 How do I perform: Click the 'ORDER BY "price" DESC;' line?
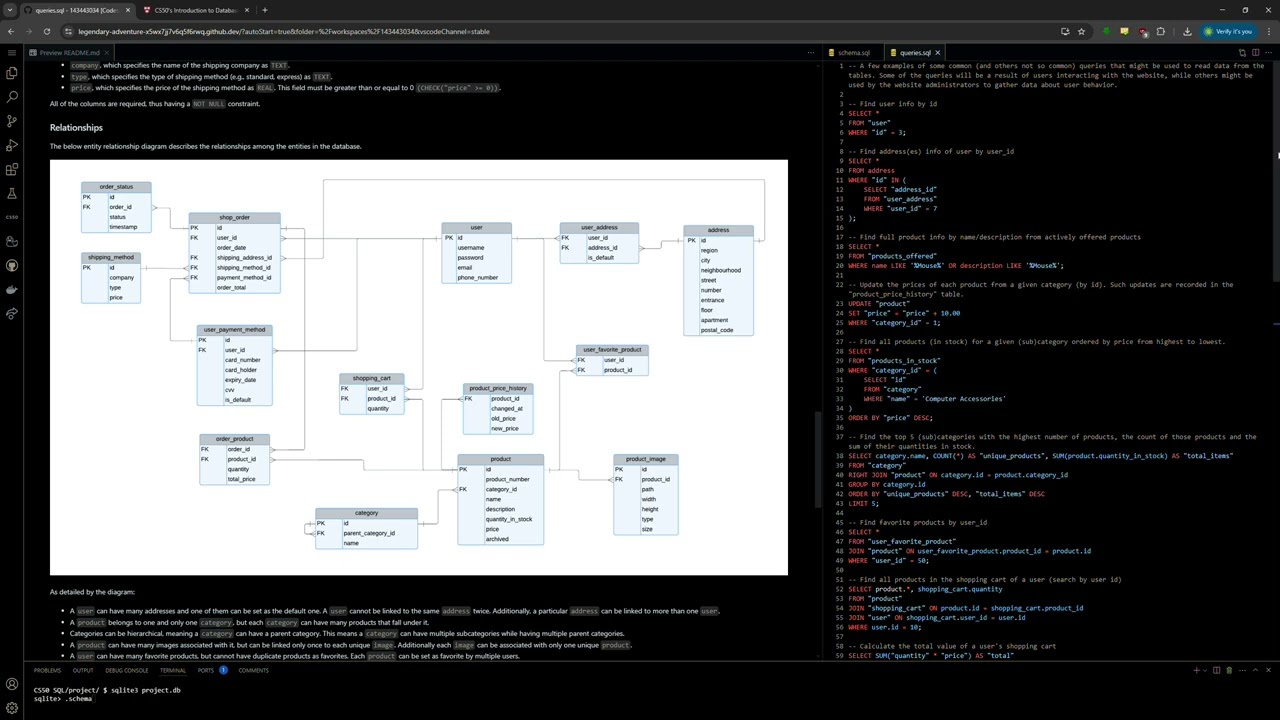[890, 418]
